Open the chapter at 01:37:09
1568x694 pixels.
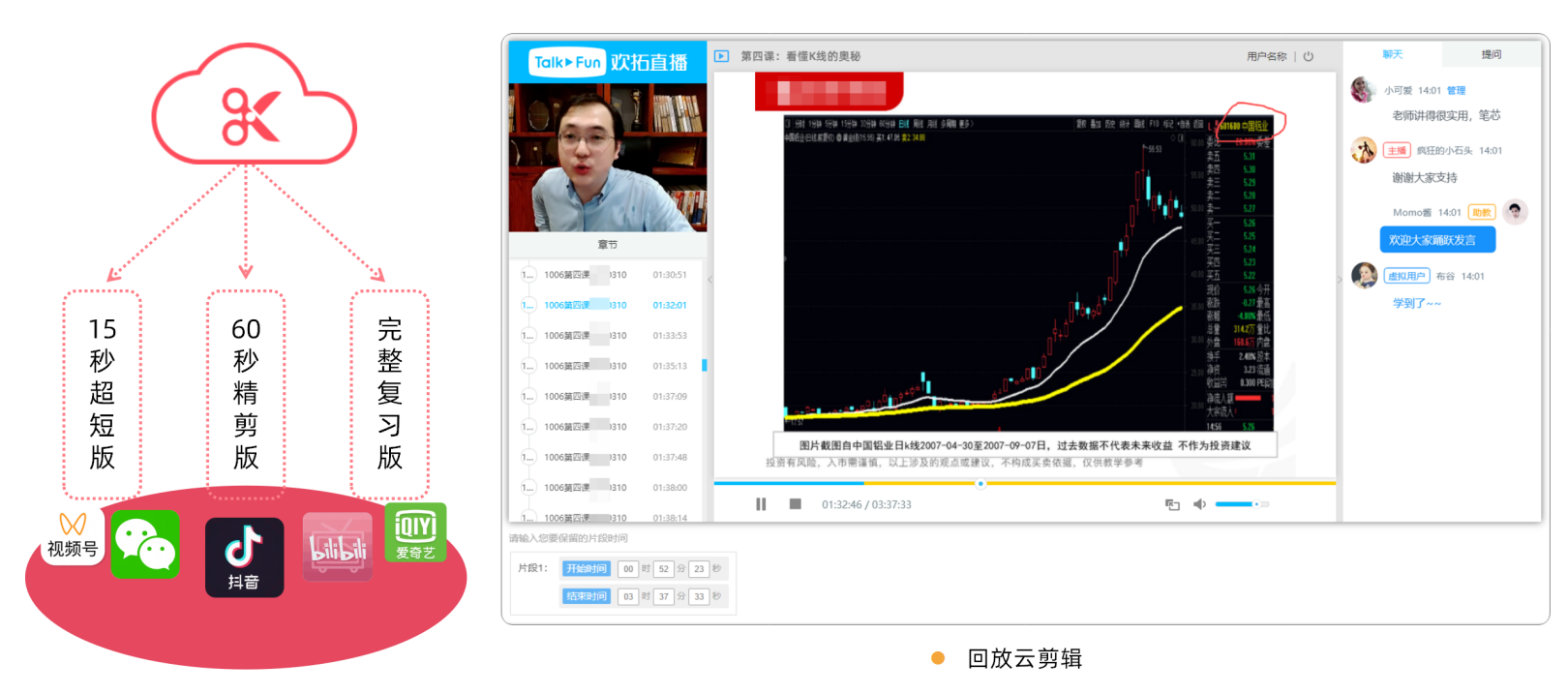[x=607, y=397]
